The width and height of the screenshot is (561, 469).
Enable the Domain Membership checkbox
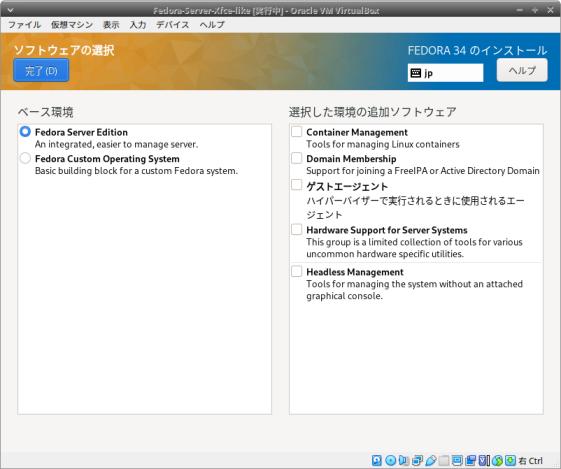[x=296, y=158]
